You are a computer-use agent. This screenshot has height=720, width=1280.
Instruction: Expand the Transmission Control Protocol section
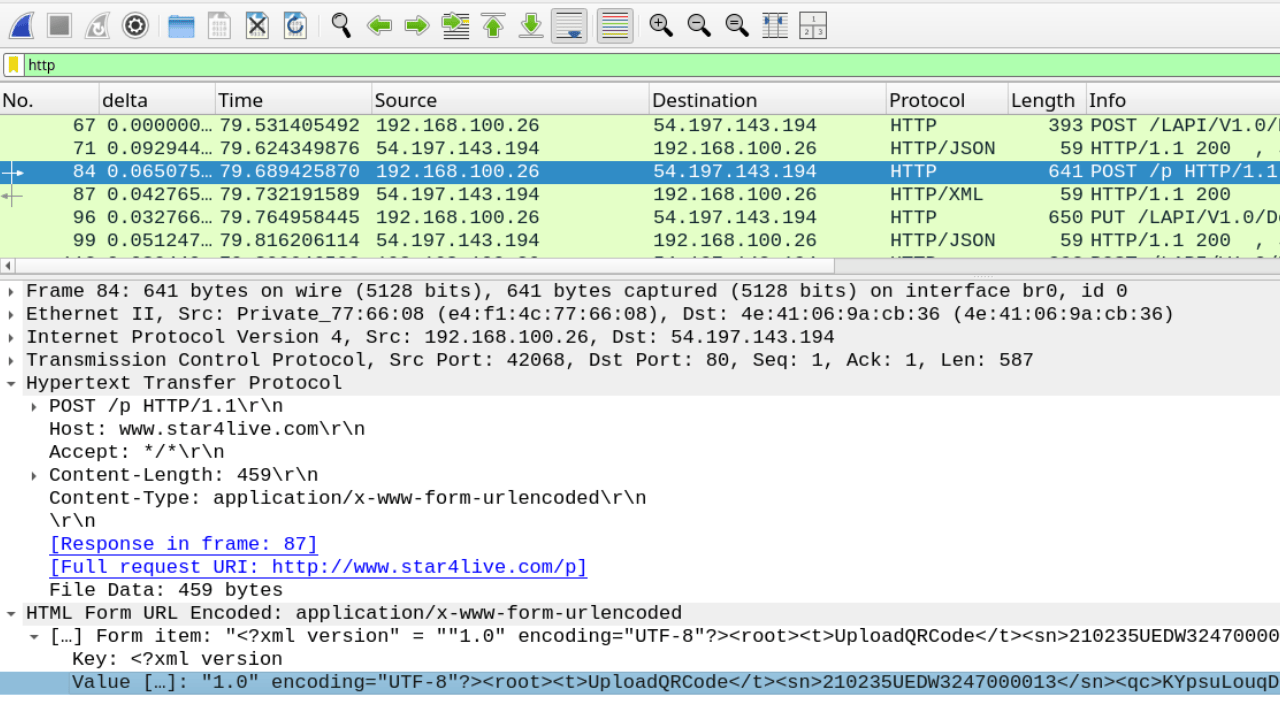pyautogui.click(x=11, y=360)
